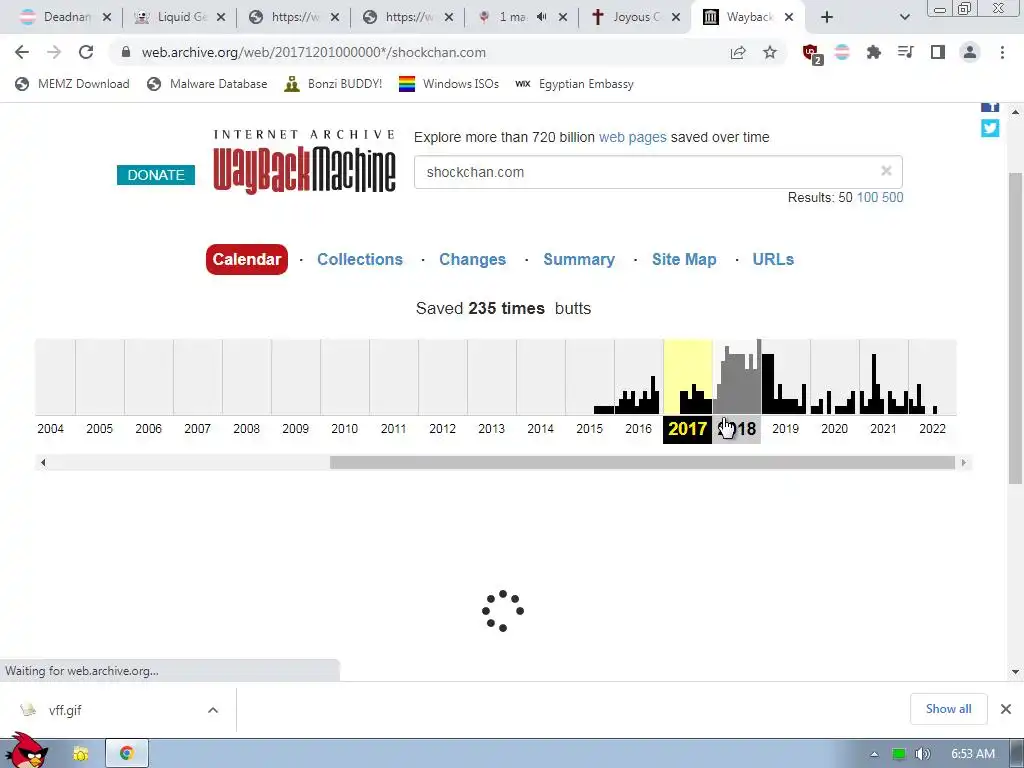Select year 2022 on the timeline
Image resolution: width=1024 pixels, height=768 pixels.
click(x=932, y=428)
